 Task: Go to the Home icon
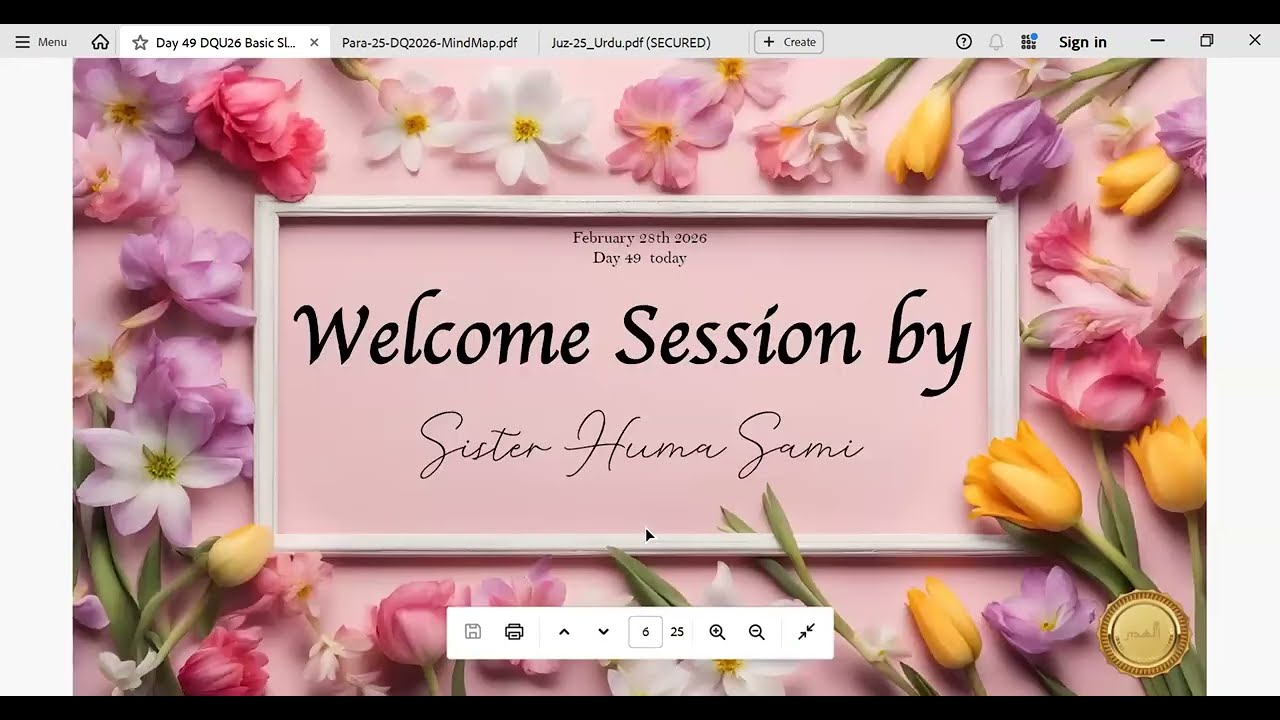pyautogui.click(x=100, y=42)
